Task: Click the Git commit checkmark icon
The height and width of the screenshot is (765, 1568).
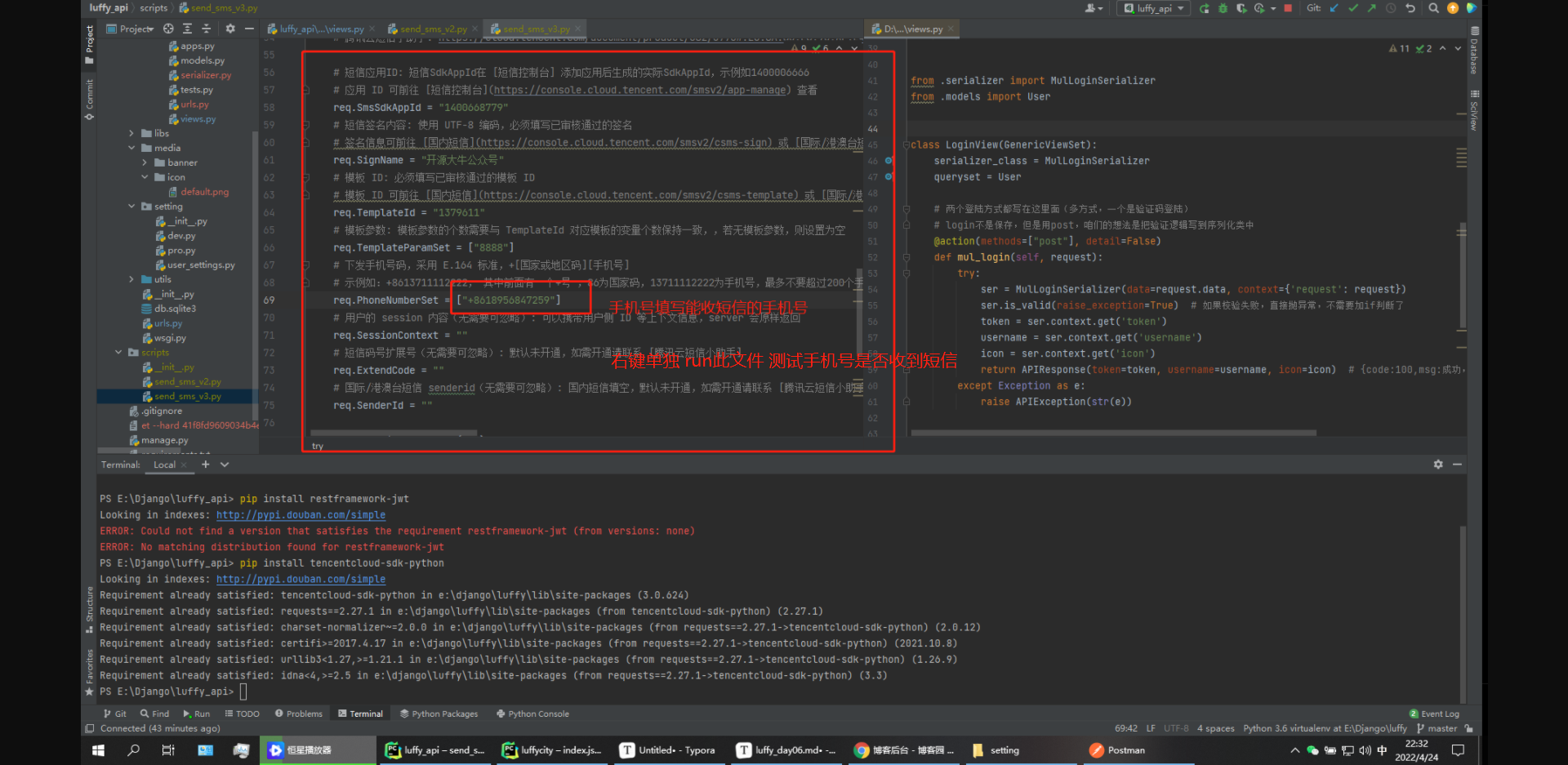Action: (x=1353, y=8)
